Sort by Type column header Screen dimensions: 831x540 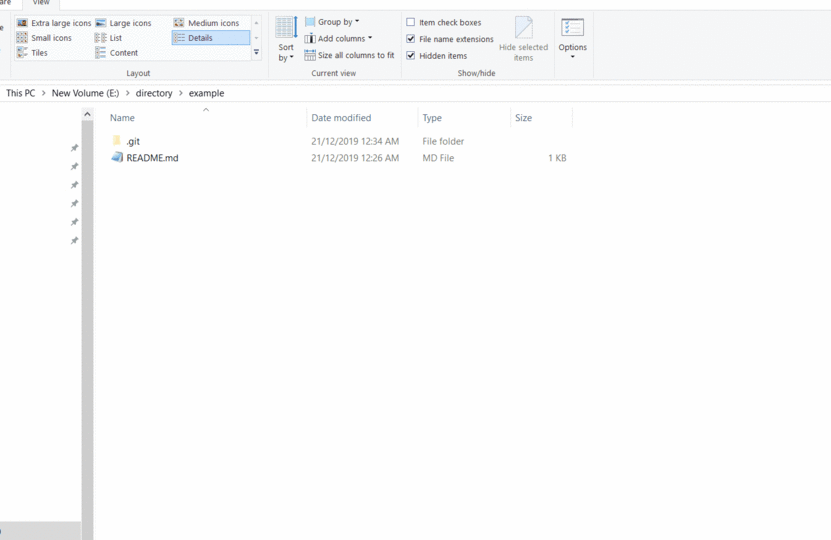click(x=464, y=118)
